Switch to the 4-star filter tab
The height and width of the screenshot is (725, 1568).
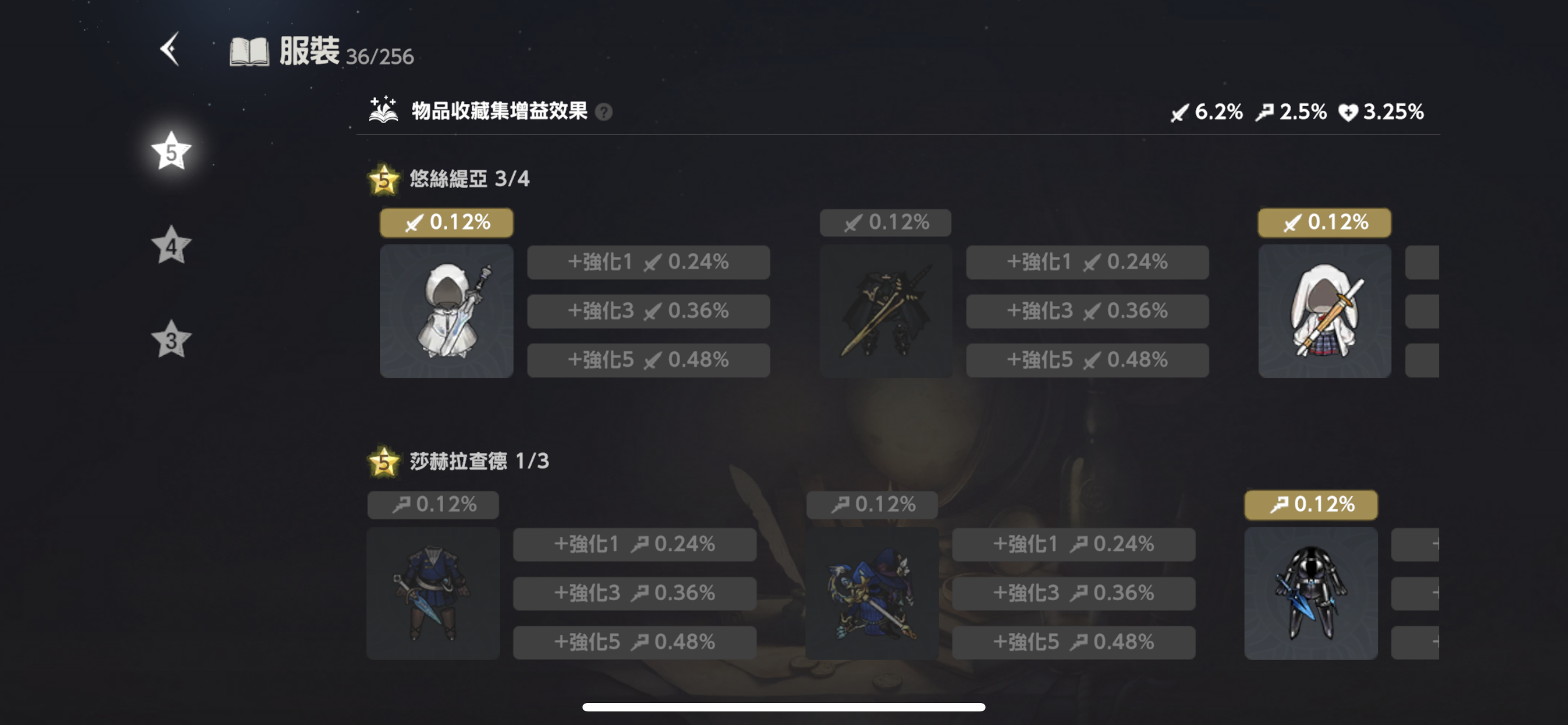point(171,245)
